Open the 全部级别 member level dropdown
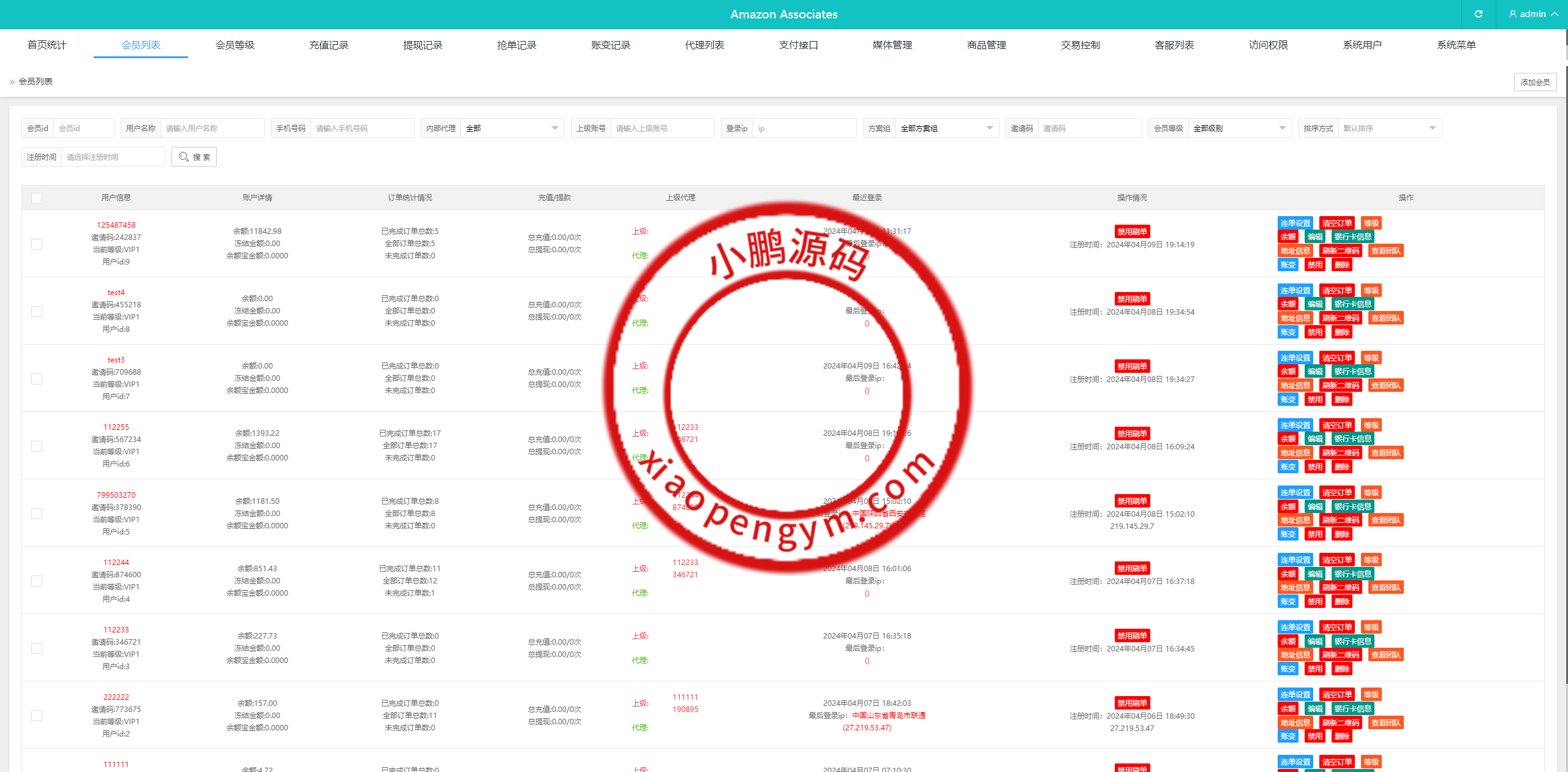 pyautogui.click(x=1239, y=128)
